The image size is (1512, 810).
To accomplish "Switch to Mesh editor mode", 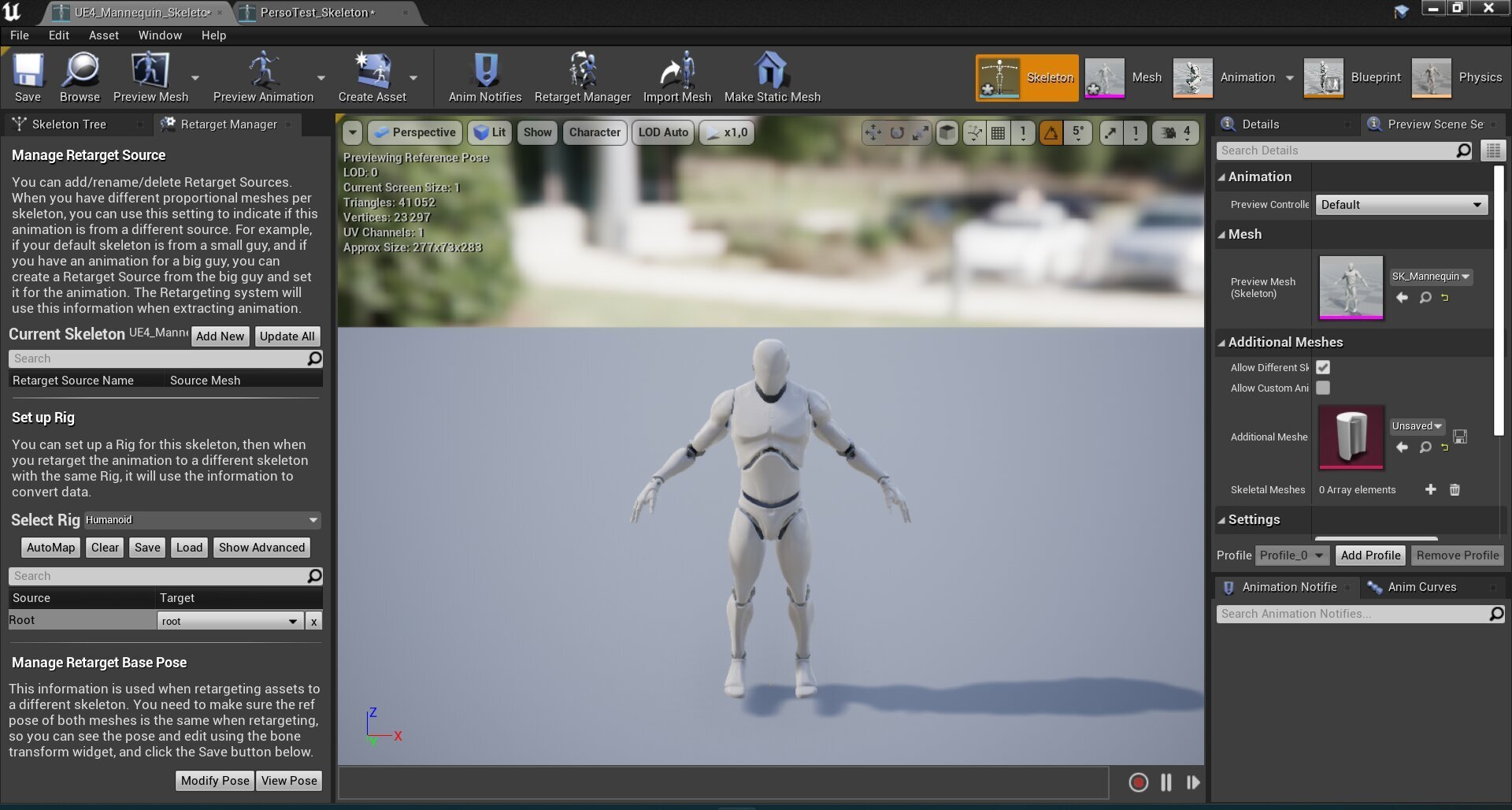I will click(x=1124, y=77).
